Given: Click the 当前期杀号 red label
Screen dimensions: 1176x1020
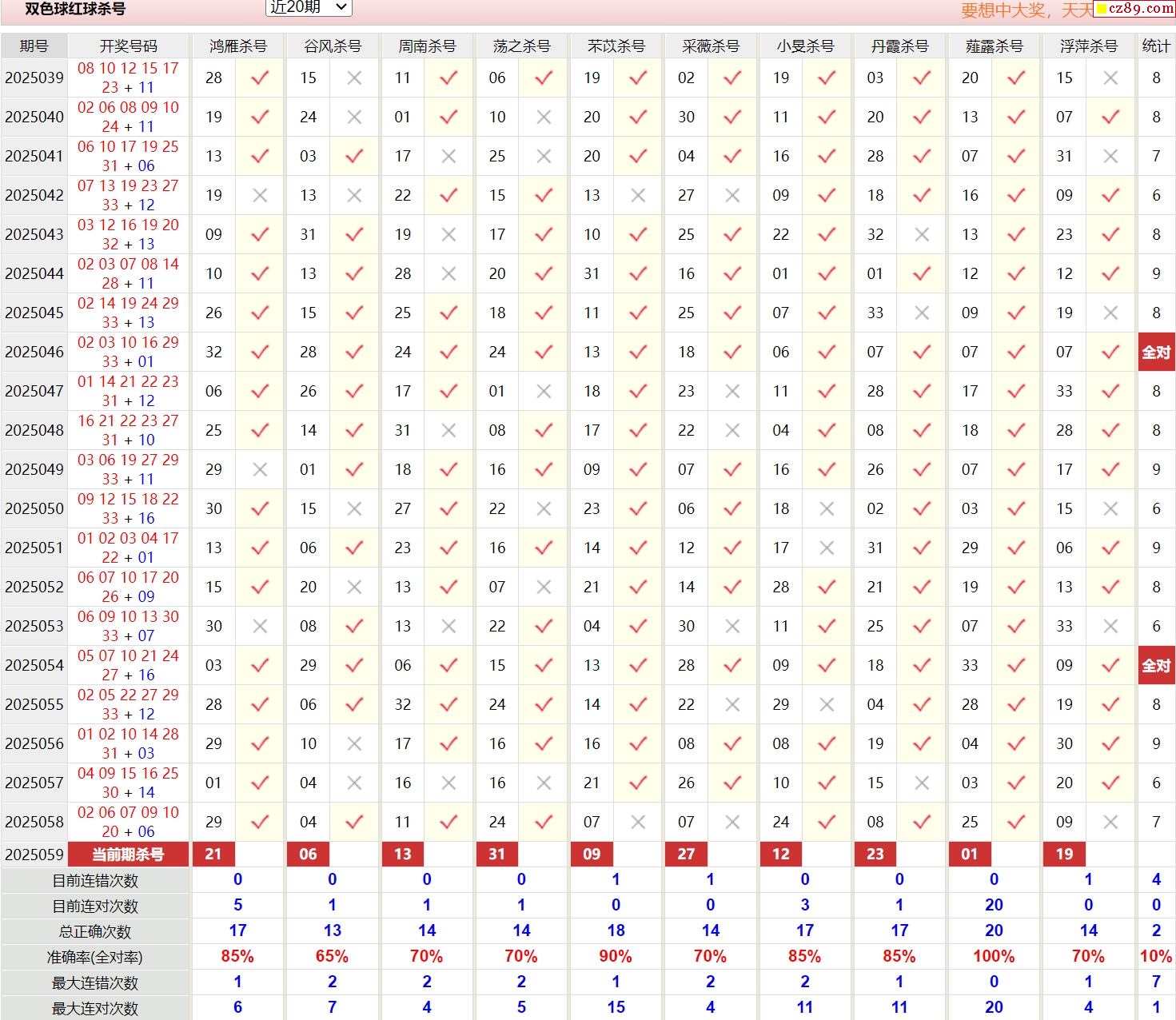Looking at the screenshot, I should point(129,855).
